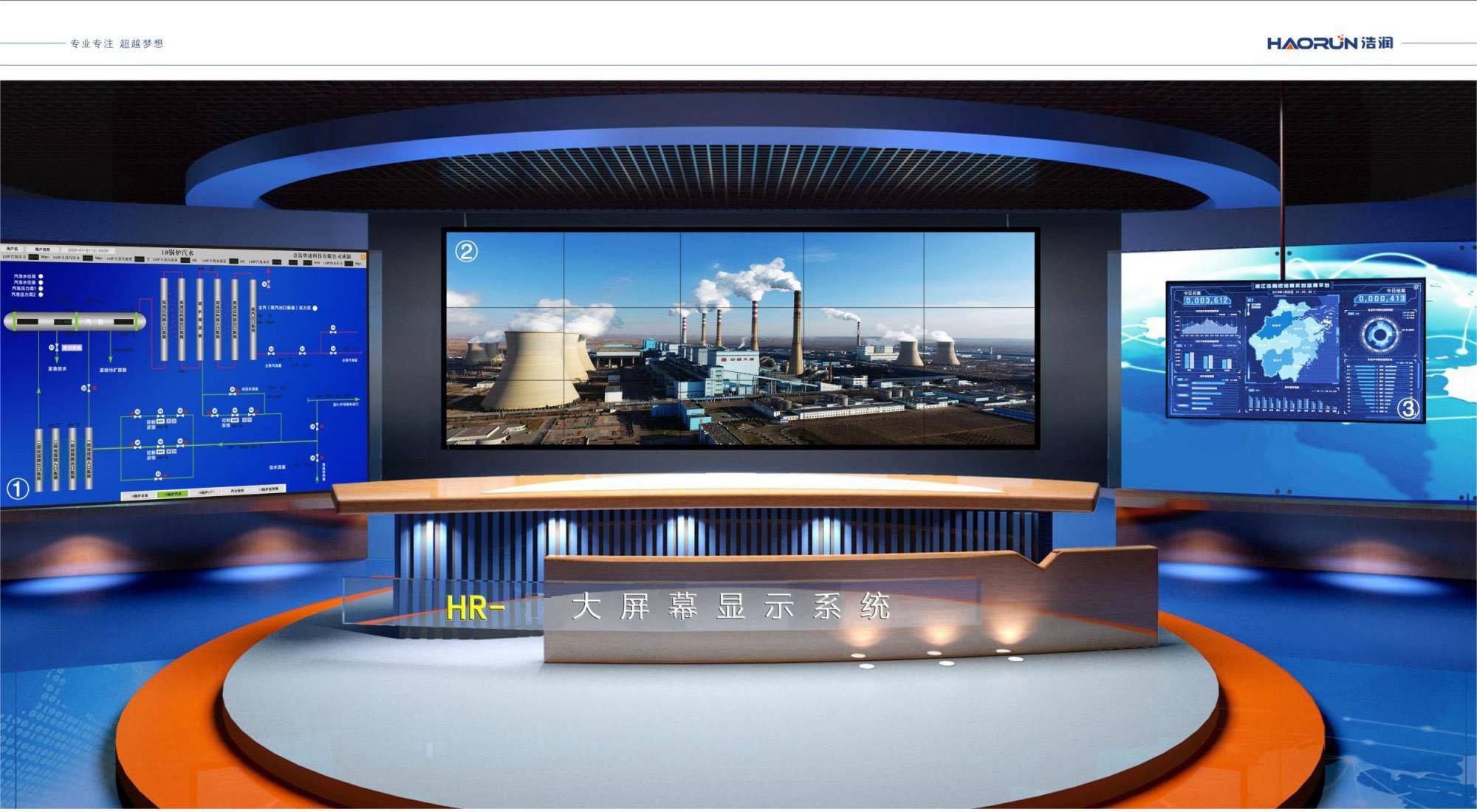The width and height of the screenshot is (1477, 812).
Task: Click the orange close icon on the boiler screen
Action: 363,256
